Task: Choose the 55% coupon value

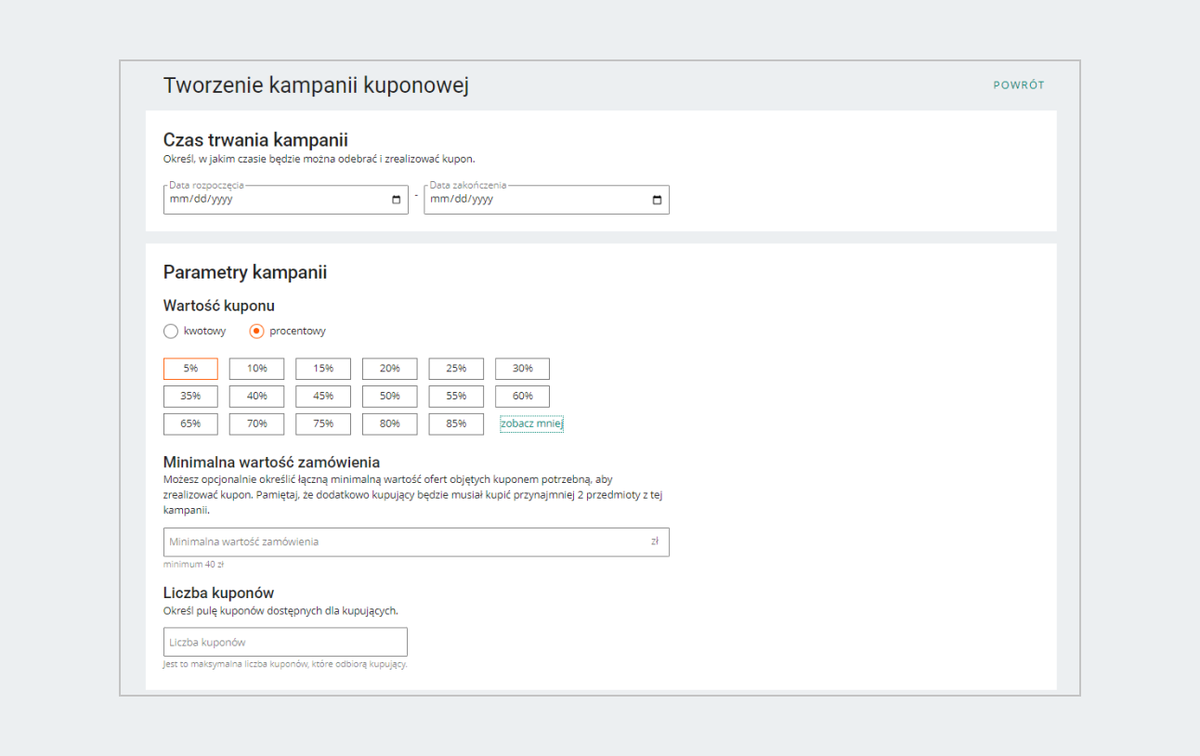Action: (456, 396)
